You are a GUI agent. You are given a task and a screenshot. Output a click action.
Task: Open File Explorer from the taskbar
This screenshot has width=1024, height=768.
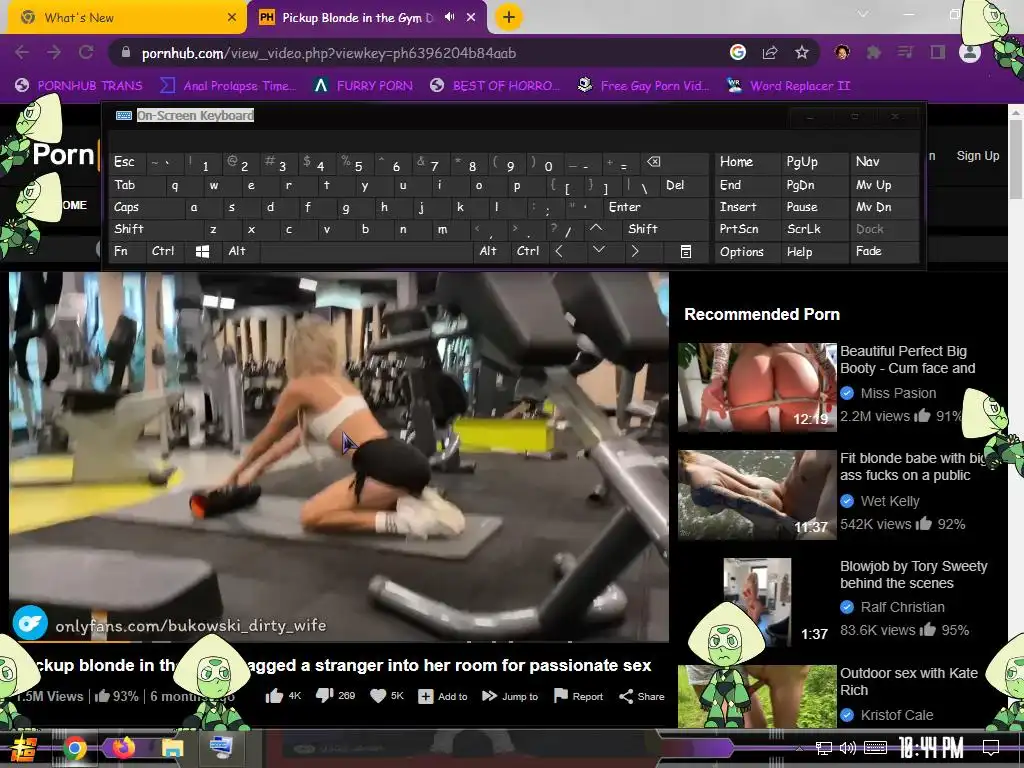pyautogui.click(x=172, y=748)
